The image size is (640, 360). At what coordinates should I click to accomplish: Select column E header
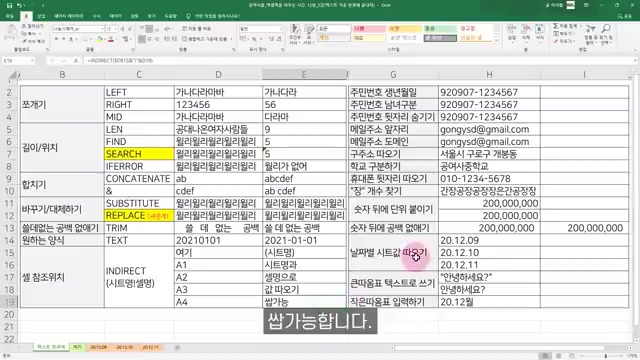click(x=304, y=75)
